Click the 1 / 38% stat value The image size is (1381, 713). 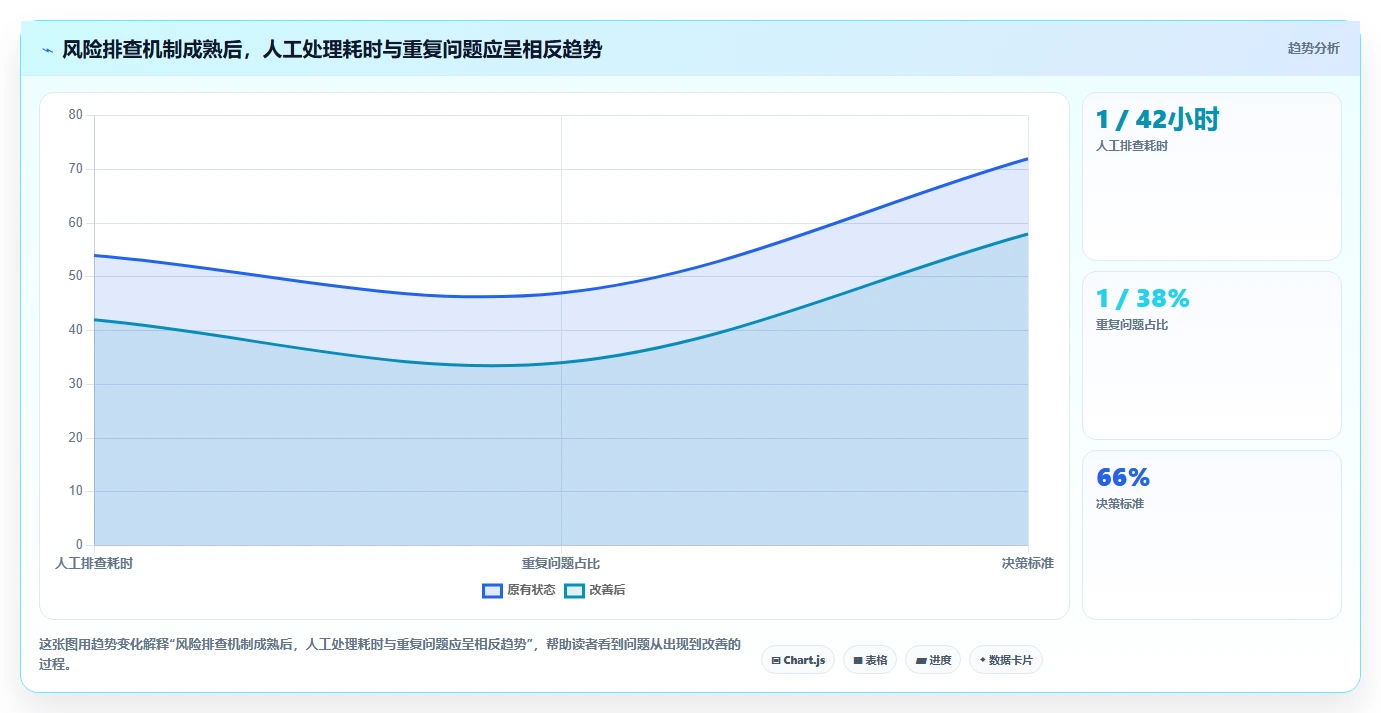point(1143,298)
